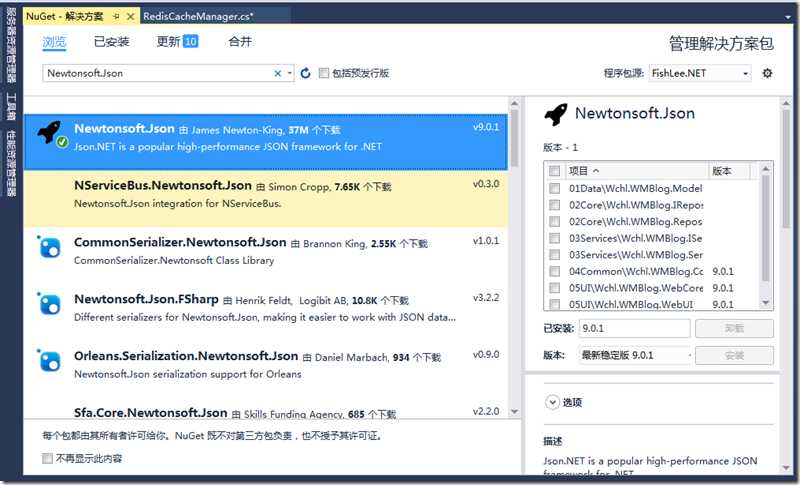Clear the search box with the X icon
Viewport: 800px width, 485px height.
(x=278, y=73)
